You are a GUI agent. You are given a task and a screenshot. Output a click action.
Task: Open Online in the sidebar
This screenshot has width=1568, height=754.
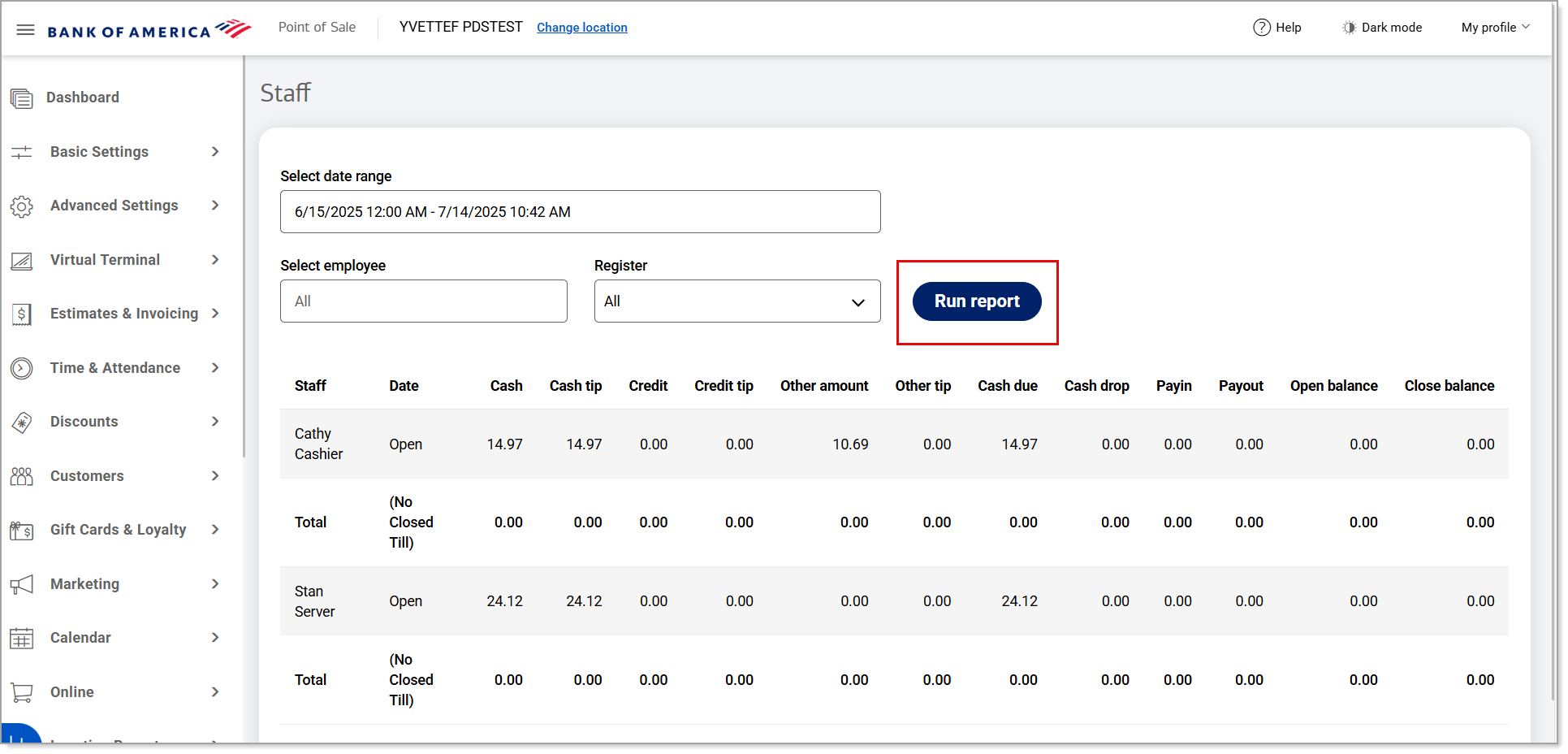tap(72, 692)
